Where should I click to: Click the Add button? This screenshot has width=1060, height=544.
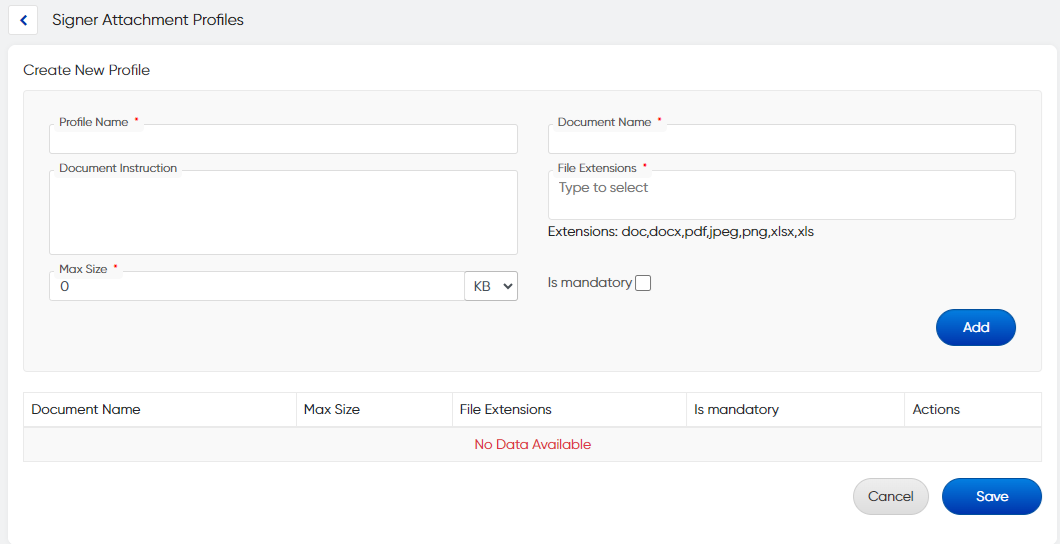(x=975, y=327)
